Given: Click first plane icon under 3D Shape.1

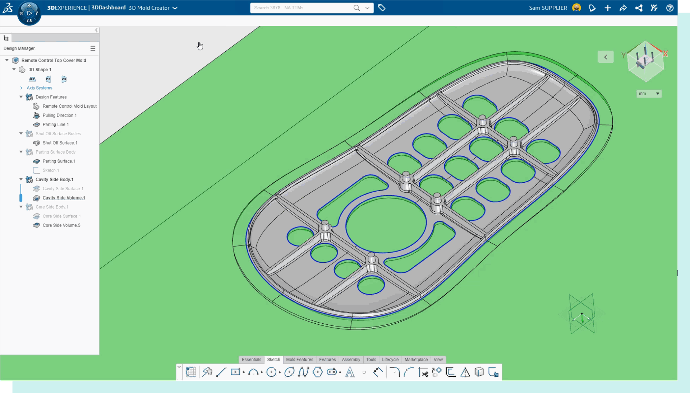Looking at the screenshot, I should 32,79.
